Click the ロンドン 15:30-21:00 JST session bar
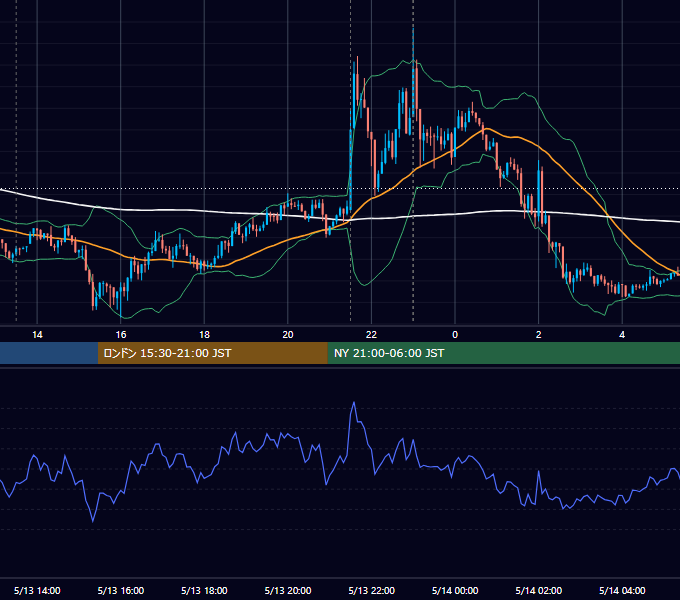 [212, 353]
